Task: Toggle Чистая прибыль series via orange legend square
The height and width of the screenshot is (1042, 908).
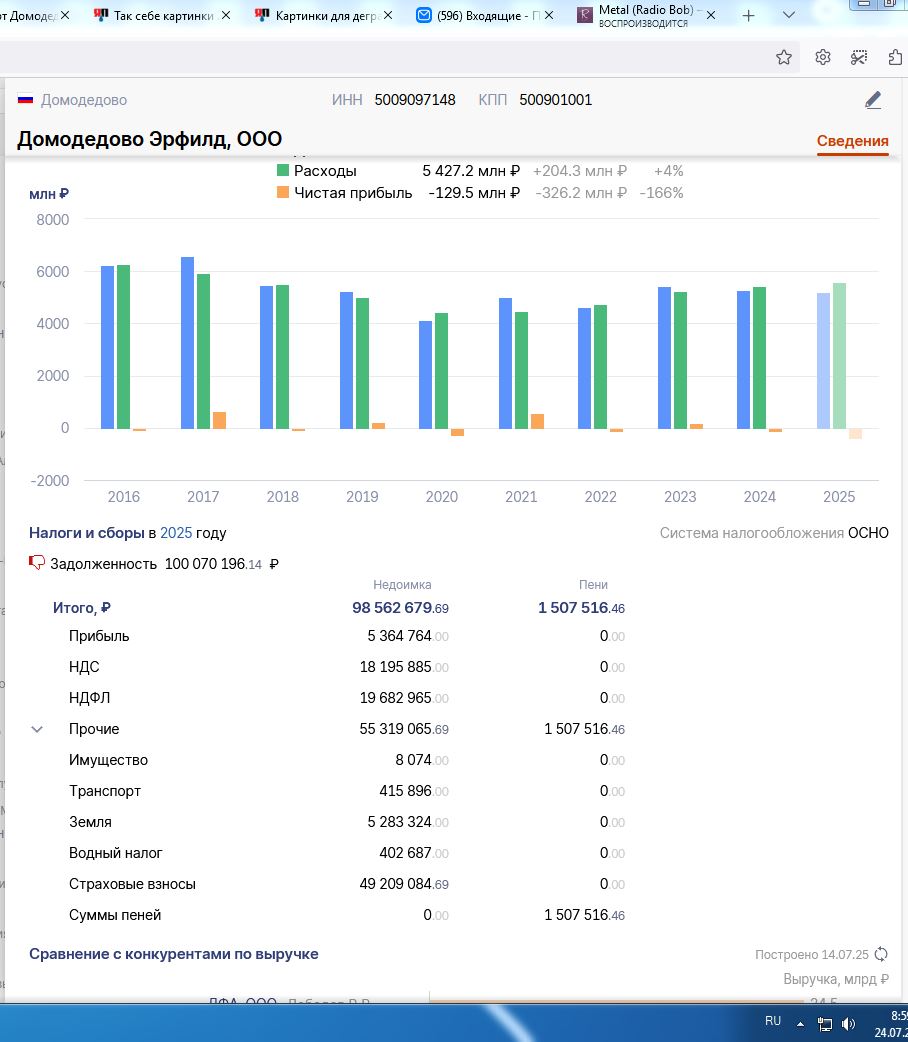Action: pos(283,193)
